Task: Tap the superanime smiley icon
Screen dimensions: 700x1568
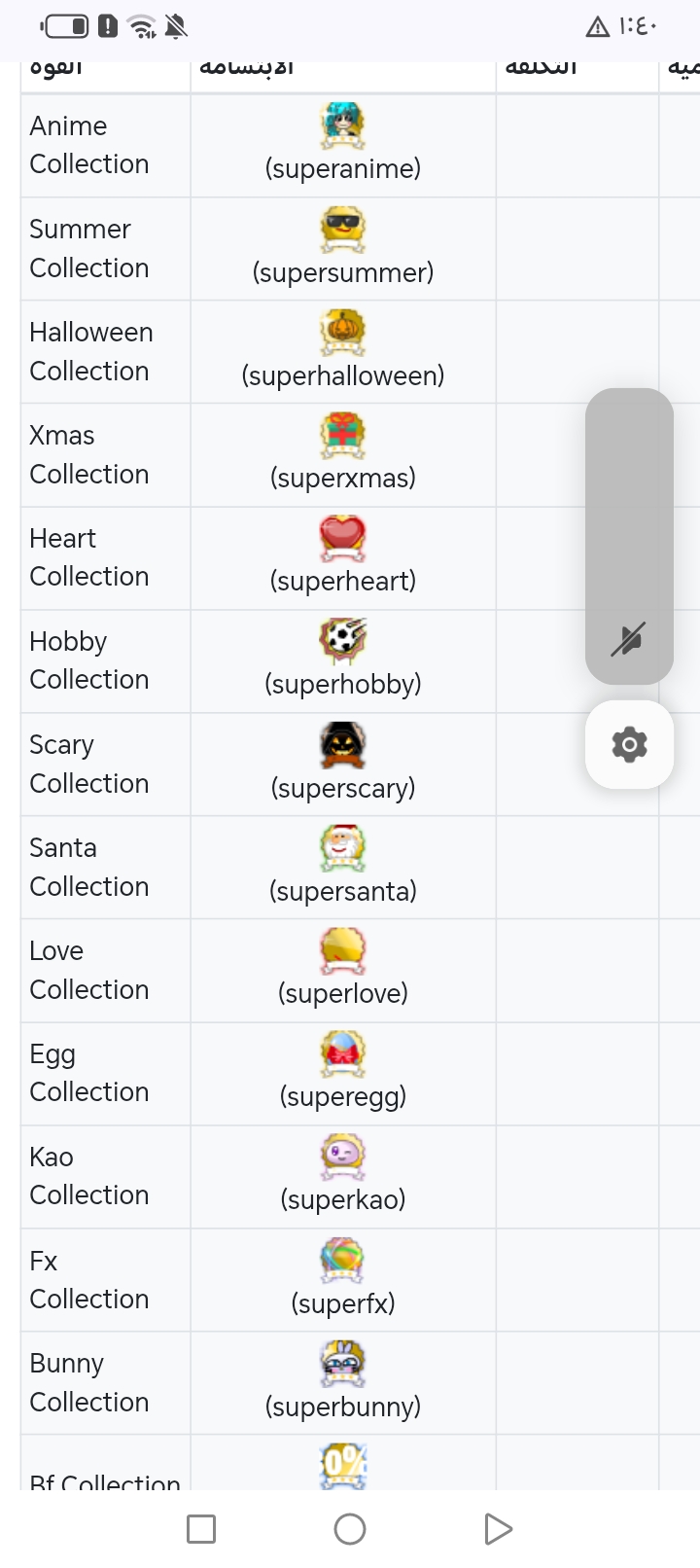Action: point(342,125)
